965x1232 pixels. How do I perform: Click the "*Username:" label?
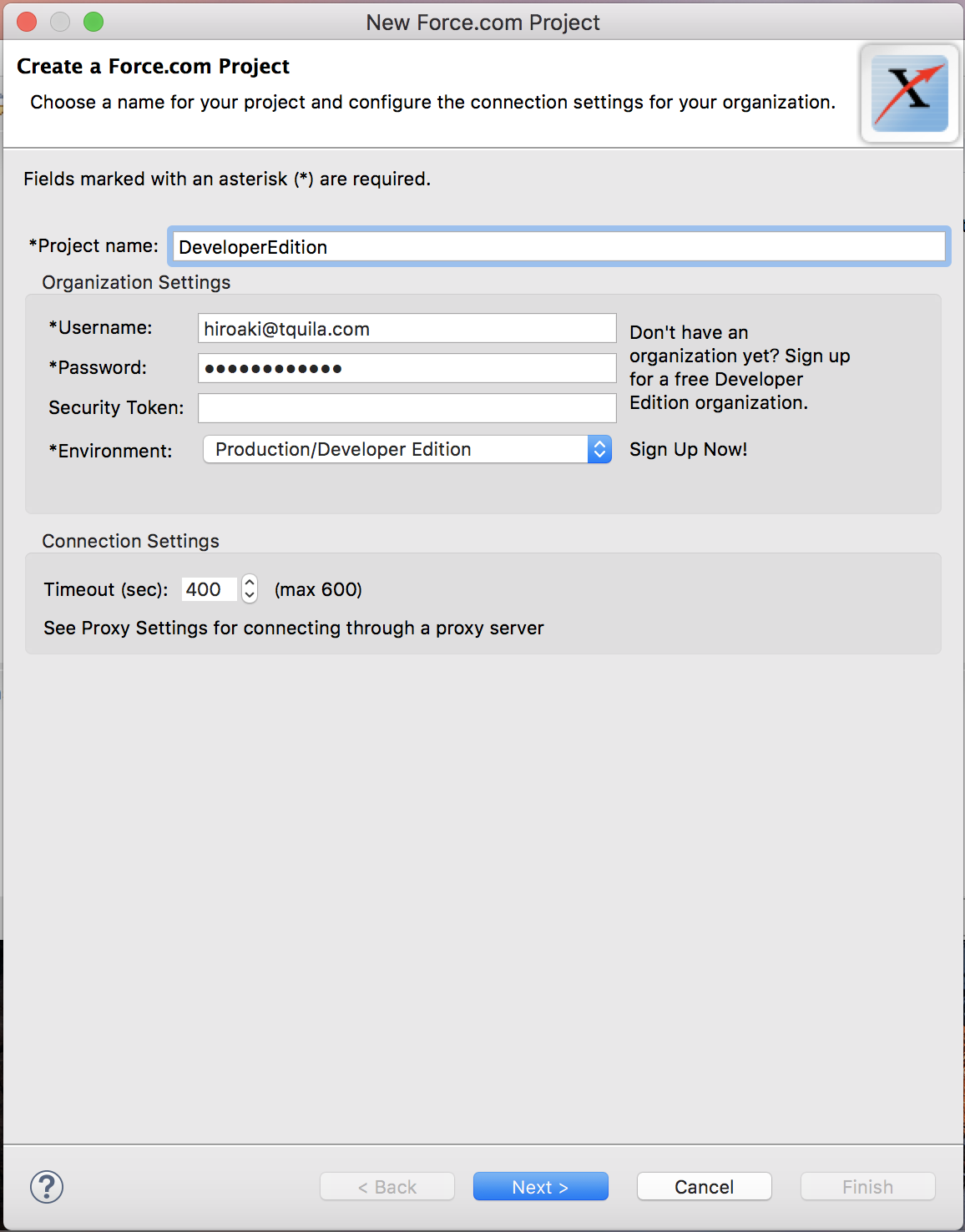(100, 327)
